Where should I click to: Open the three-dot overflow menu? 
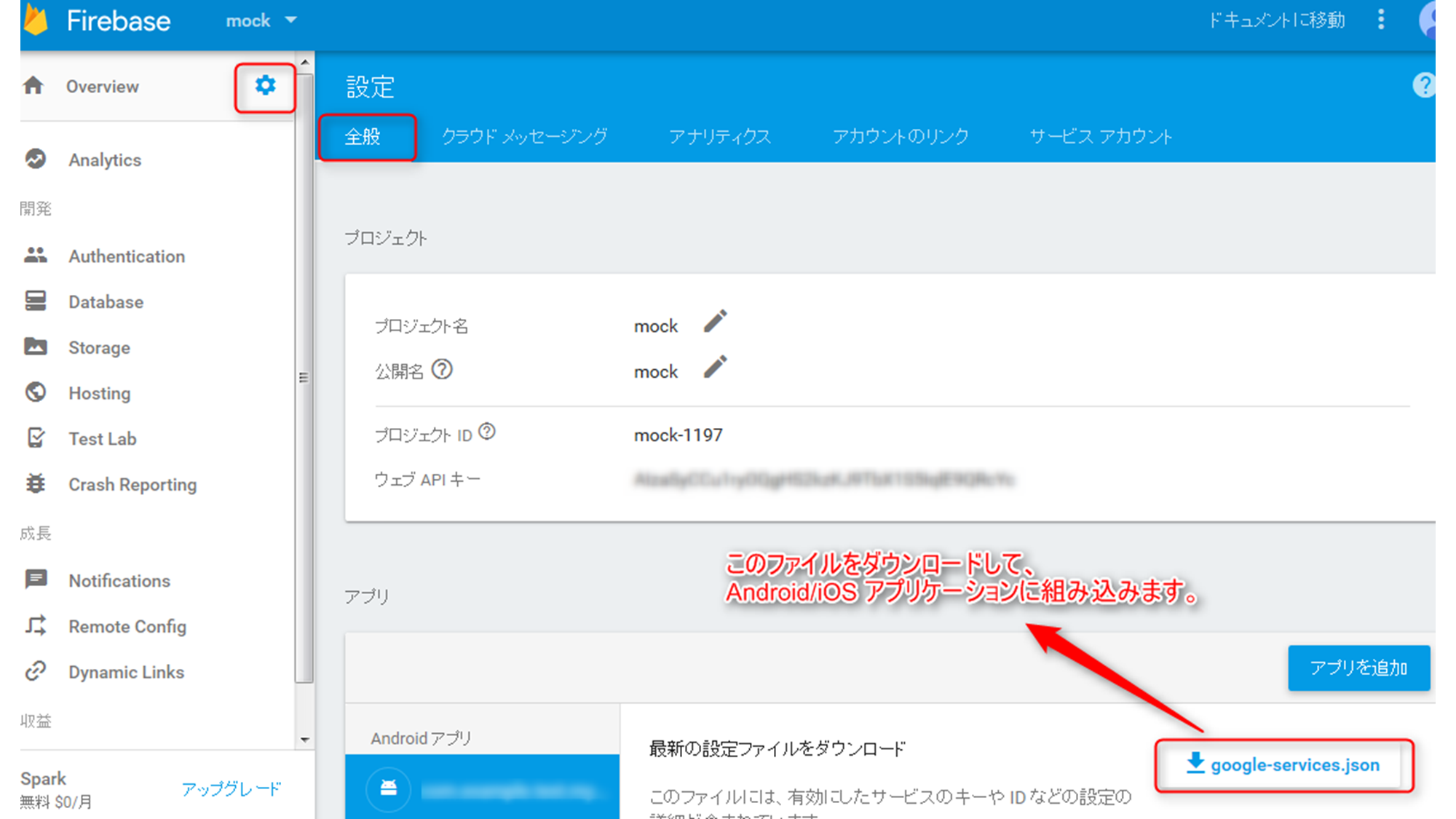pos(1381,20)
